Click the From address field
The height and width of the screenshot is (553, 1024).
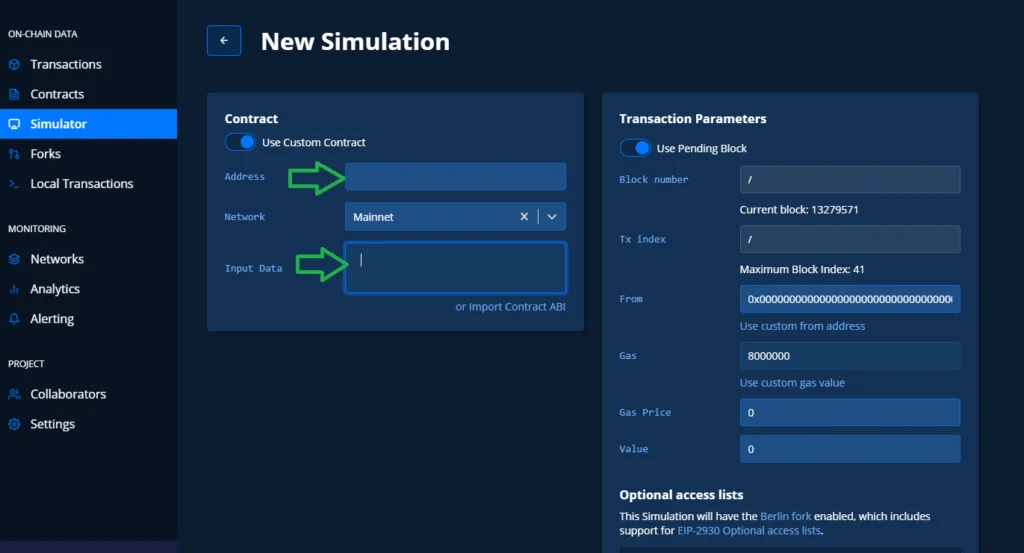tap(850, 299)
